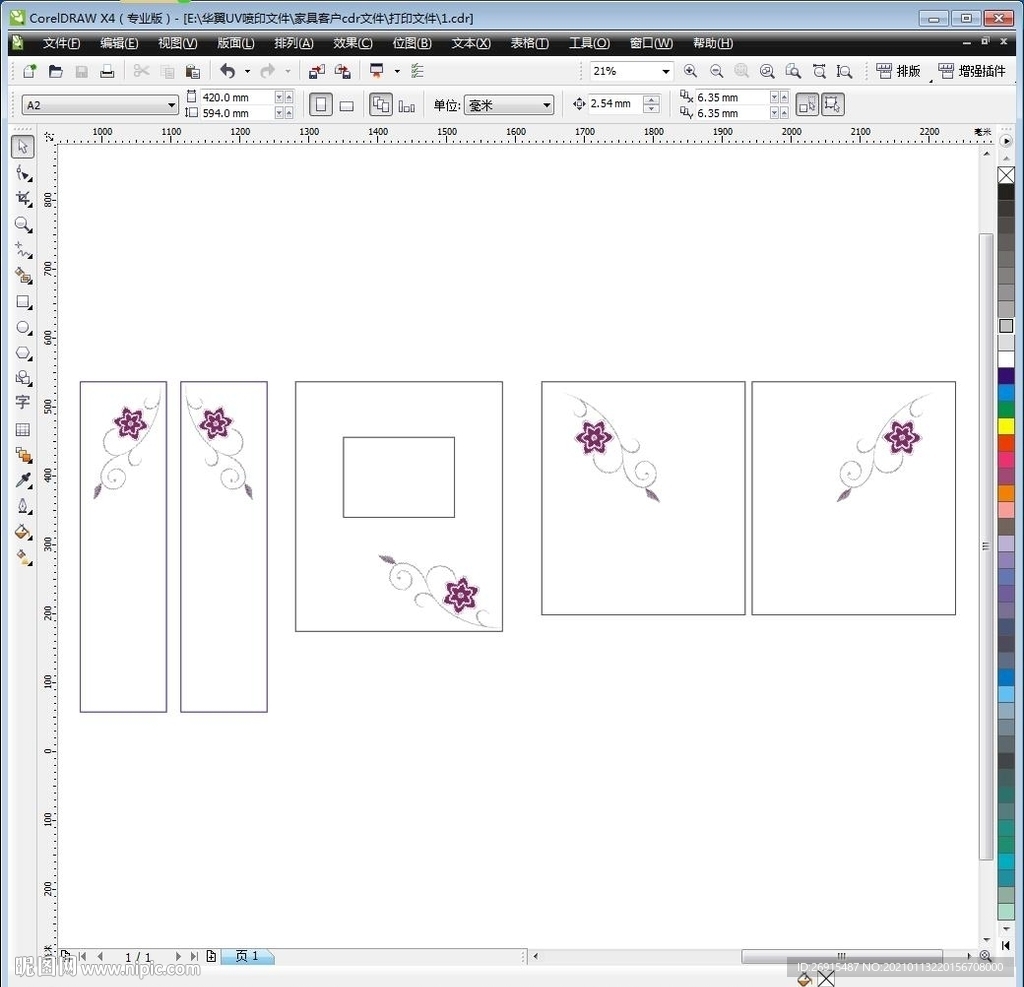Create a new document
The height and width of the screenshot is (987, 1024).
tap(29, 71)
